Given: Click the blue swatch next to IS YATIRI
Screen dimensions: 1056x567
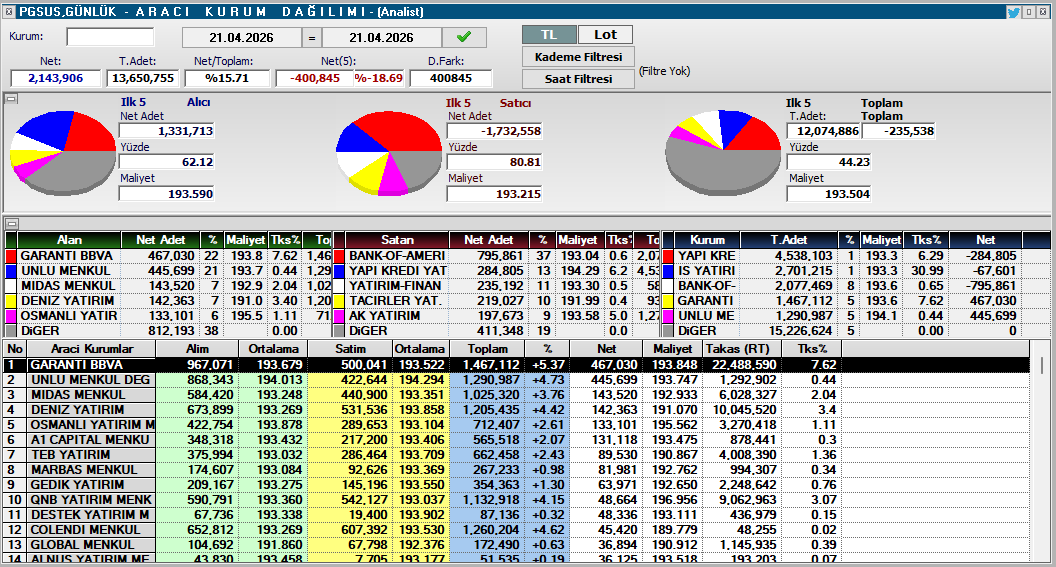Looking at the screenshot, I should pyautogui.click(x=668, y=271).
